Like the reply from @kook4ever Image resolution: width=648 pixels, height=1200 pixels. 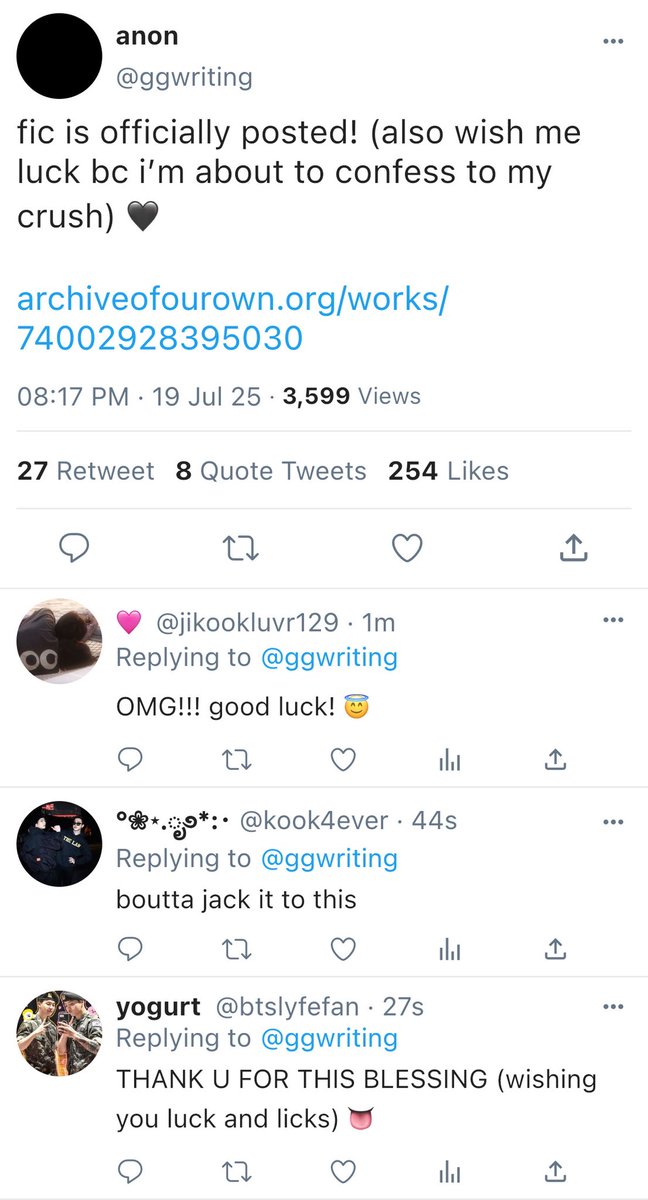[x=343, y=947]
